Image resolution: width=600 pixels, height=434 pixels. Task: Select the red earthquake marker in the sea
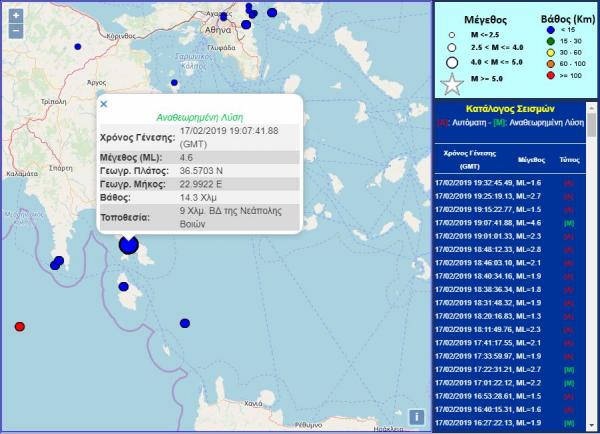tap(19, 327)
